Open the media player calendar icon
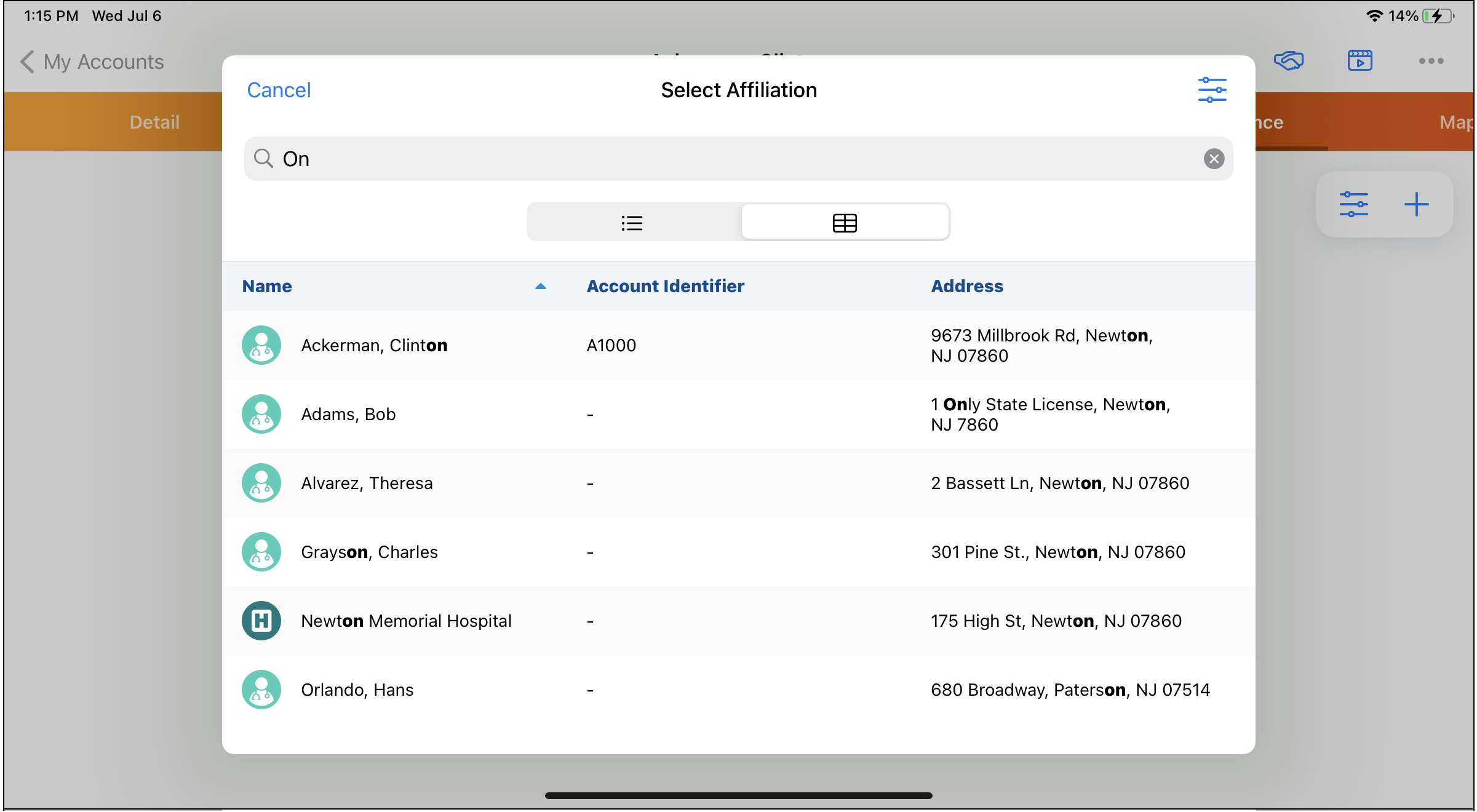 pyautogui.click(x=1360, y=61)
